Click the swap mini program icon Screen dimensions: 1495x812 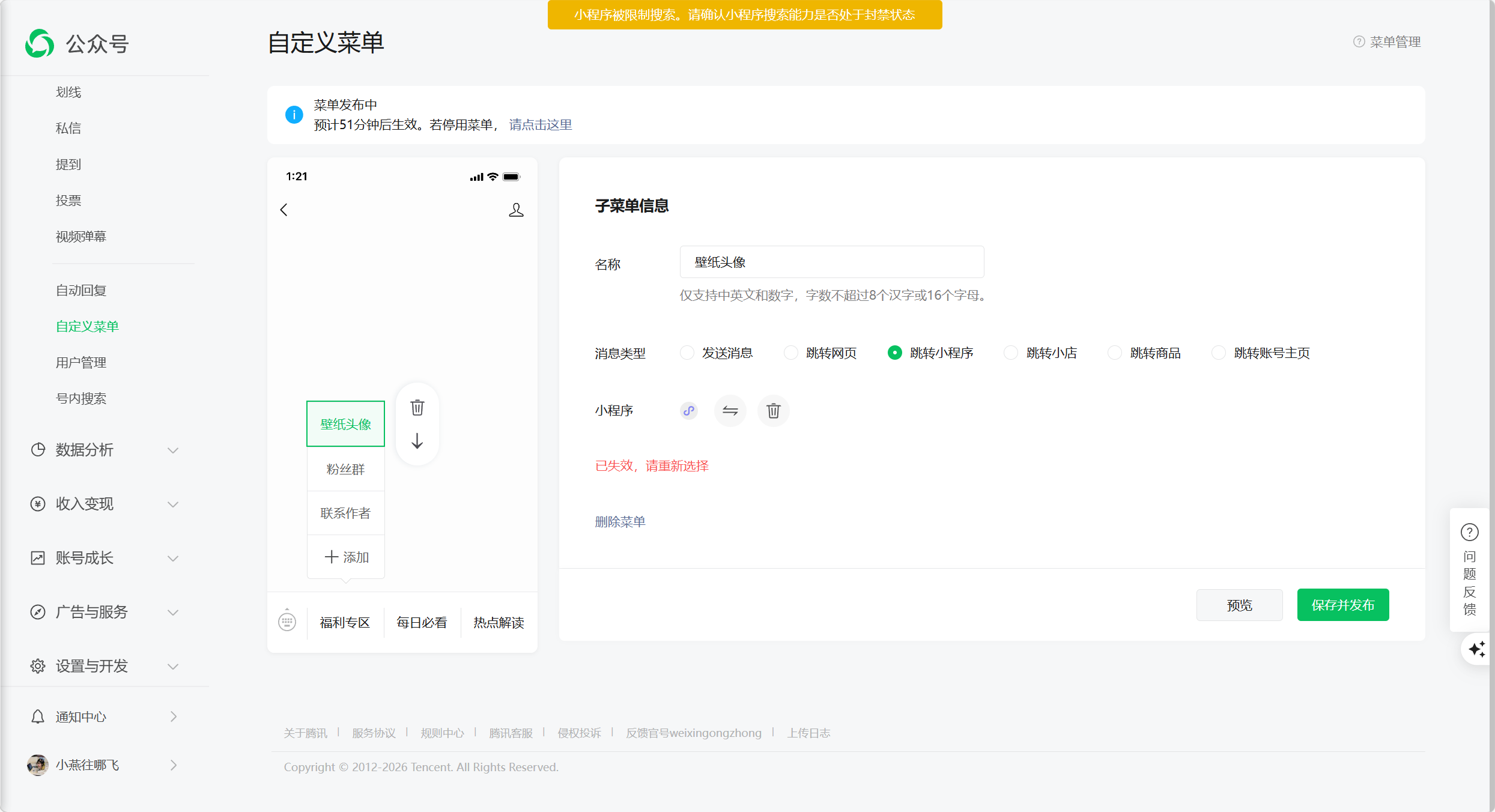coord(730,411)
